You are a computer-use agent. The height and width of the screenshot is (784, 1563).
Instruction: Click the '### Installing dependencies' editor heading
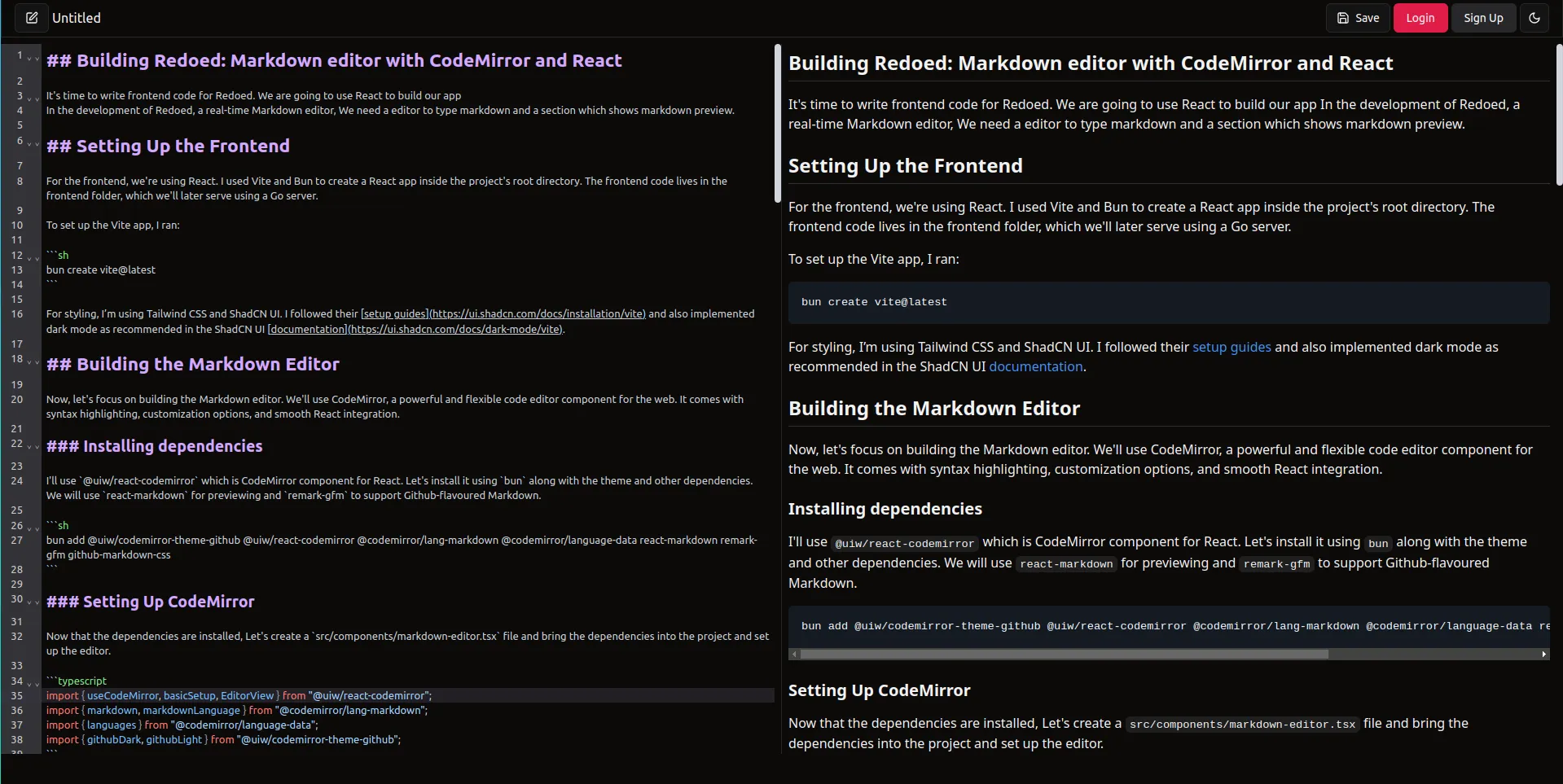[154, 446]
